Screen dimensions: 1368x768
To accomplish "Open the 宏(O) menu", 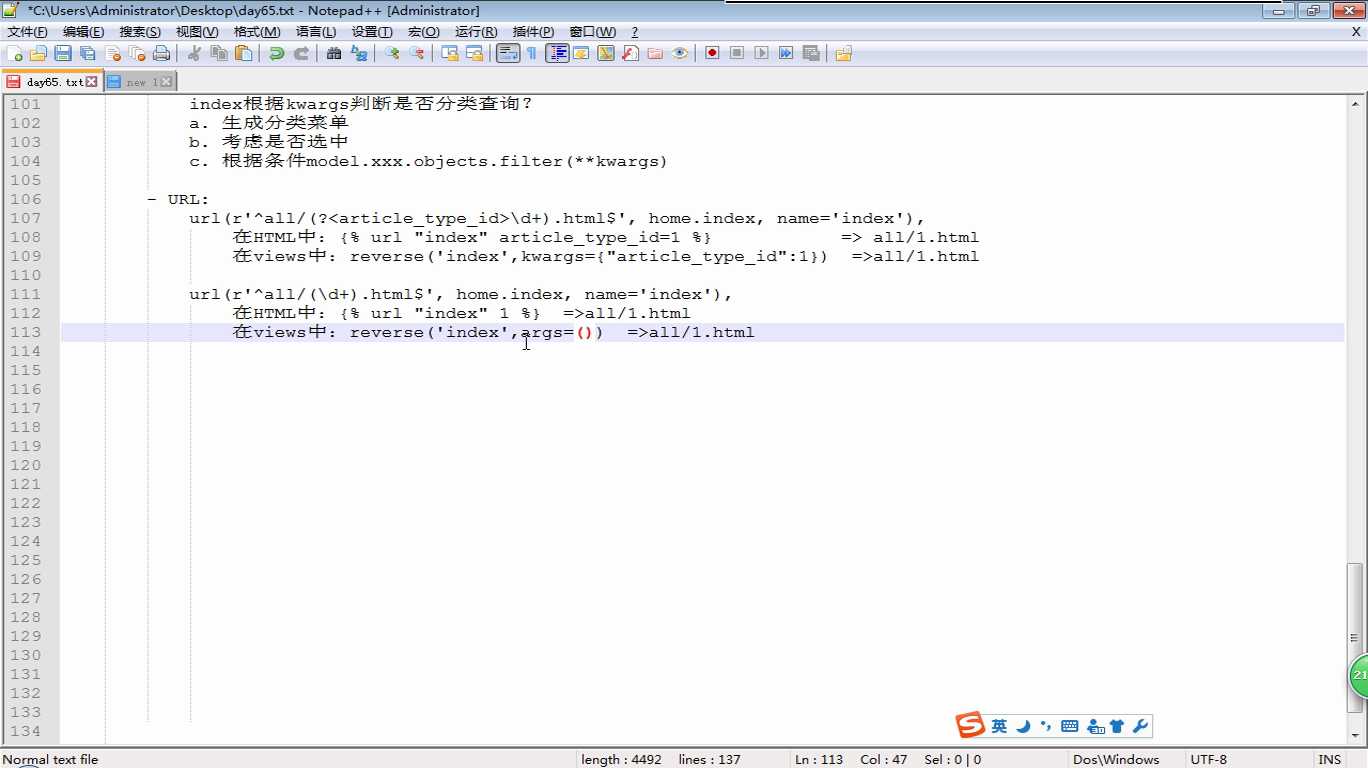I will (424, 32).
